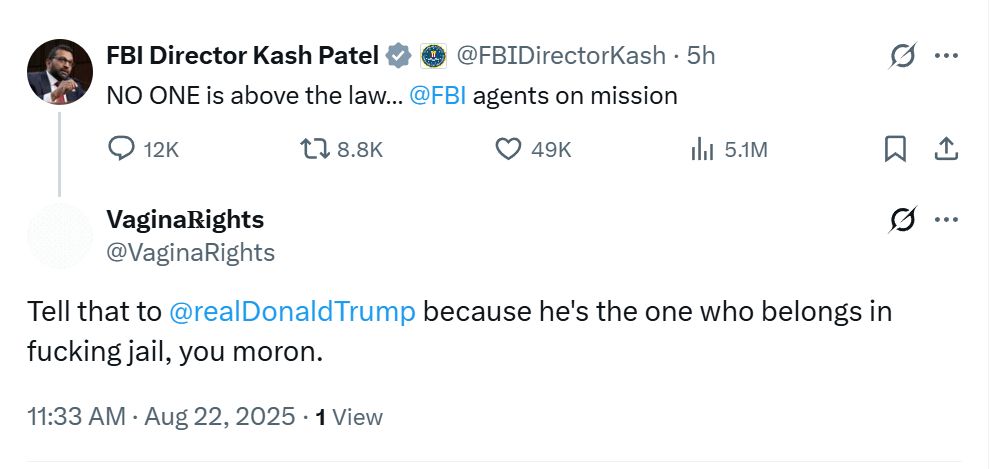Open Kash Patel's profile picture
996x469 pixels.
(60, 72)
